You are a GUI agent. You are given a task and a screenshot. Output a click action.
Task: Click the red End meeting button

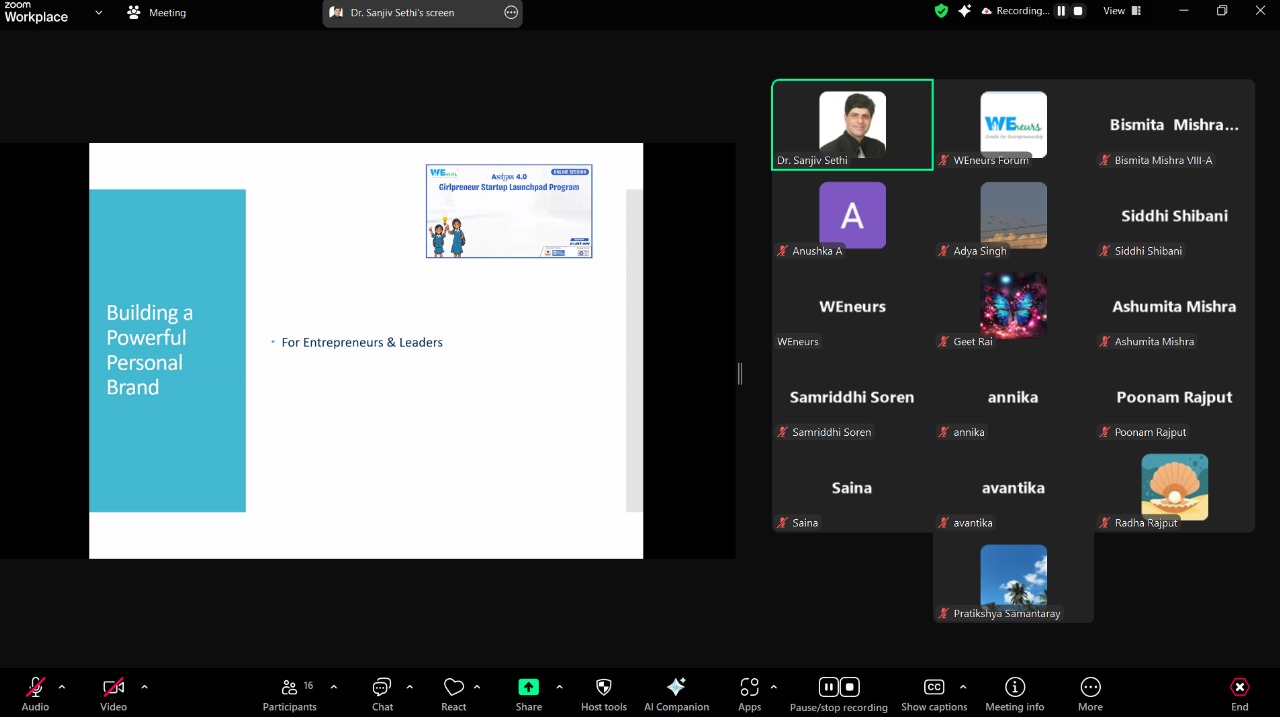(1239, 688)
